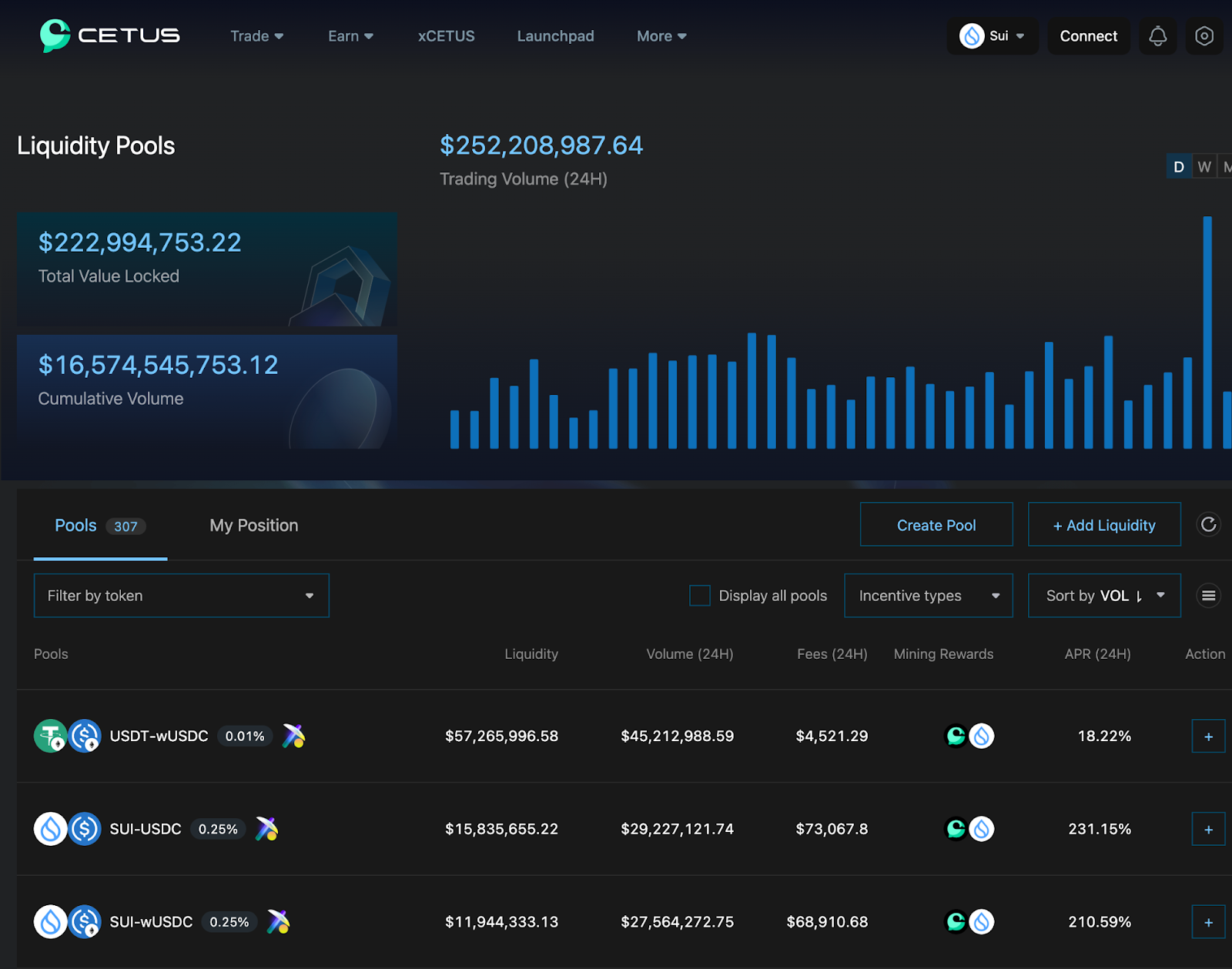Open the settings hexagon icon
1232x969 pixels.
[x=1204, y=36]
